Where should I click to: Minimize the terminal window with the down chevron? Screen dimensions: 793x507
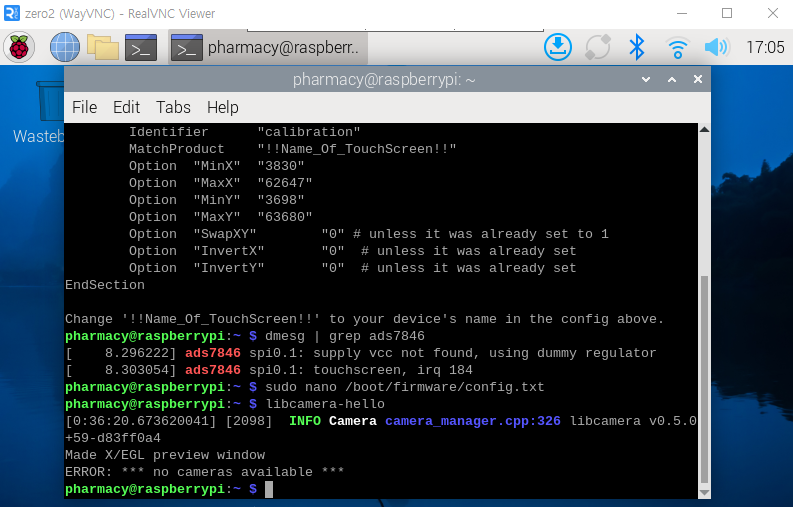(645, 80)
